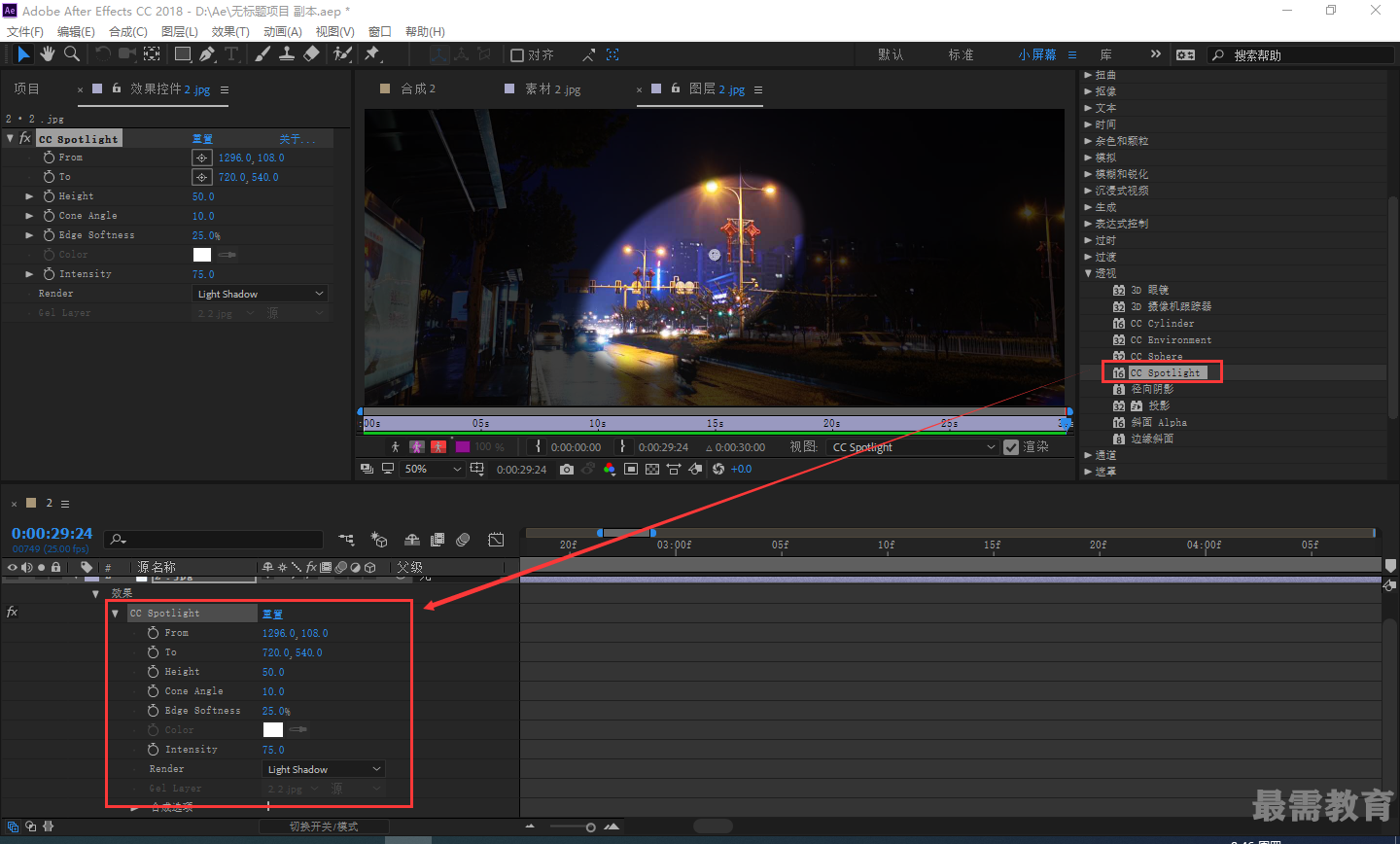Open the 50% magnification dropdown
Image resolution: width=1400 pixels, height=844 pixels.
tap(433, 469)
